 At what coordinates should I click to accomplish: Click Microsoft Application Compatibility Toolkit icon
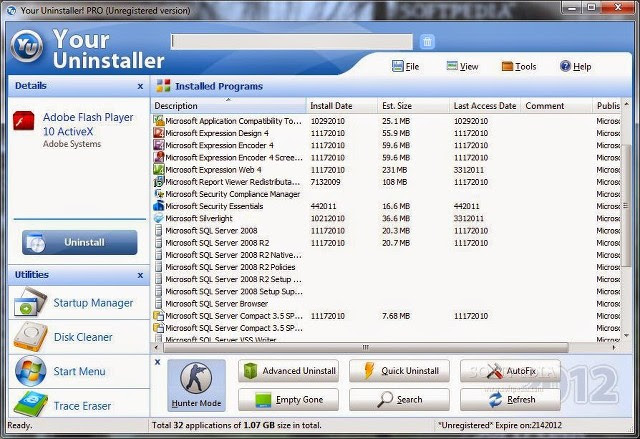click(x=158, y=120)
